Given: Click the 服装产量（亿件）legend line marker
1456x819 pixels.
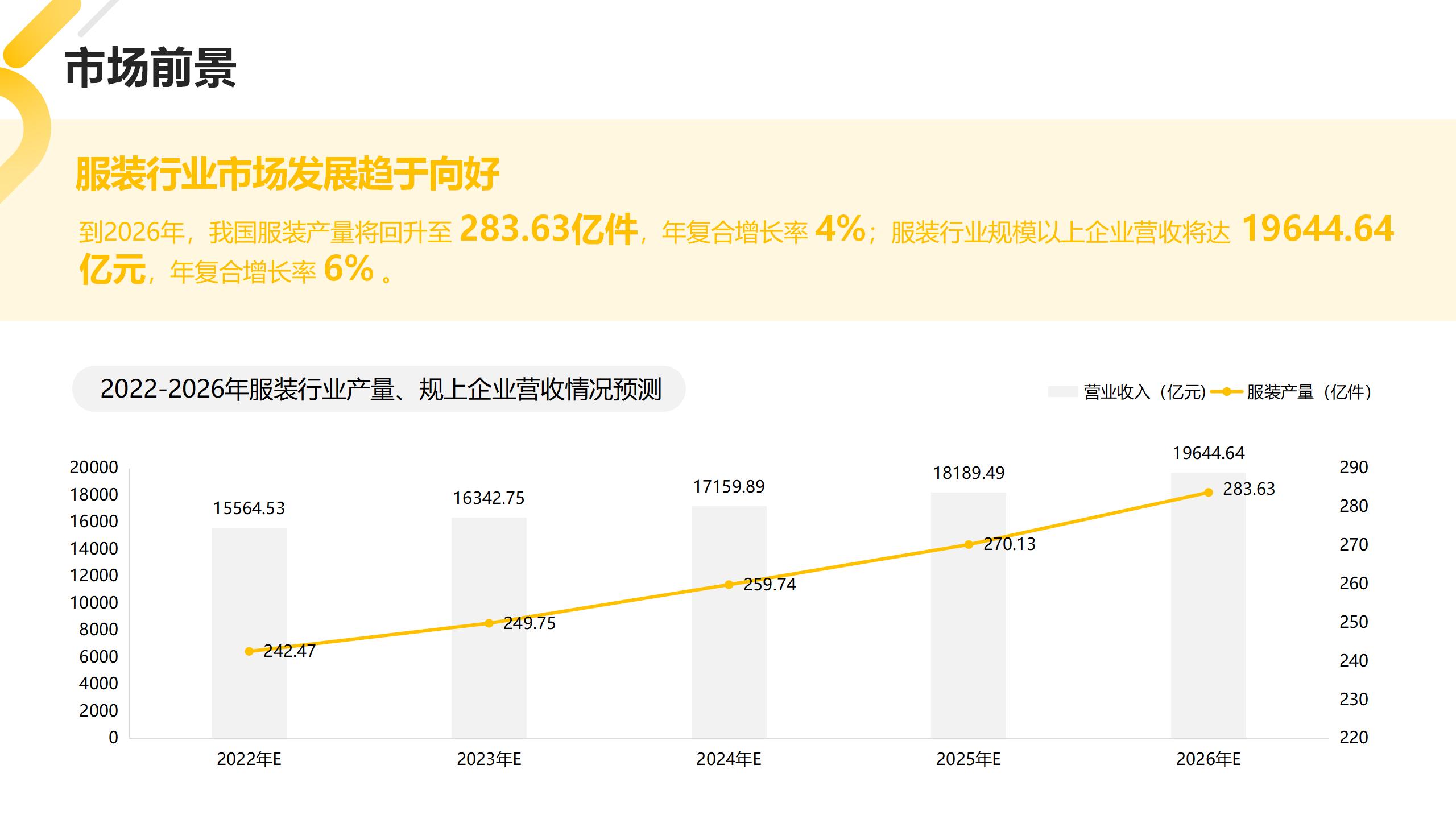Looking at the screenshot, I should [1227, 392].
